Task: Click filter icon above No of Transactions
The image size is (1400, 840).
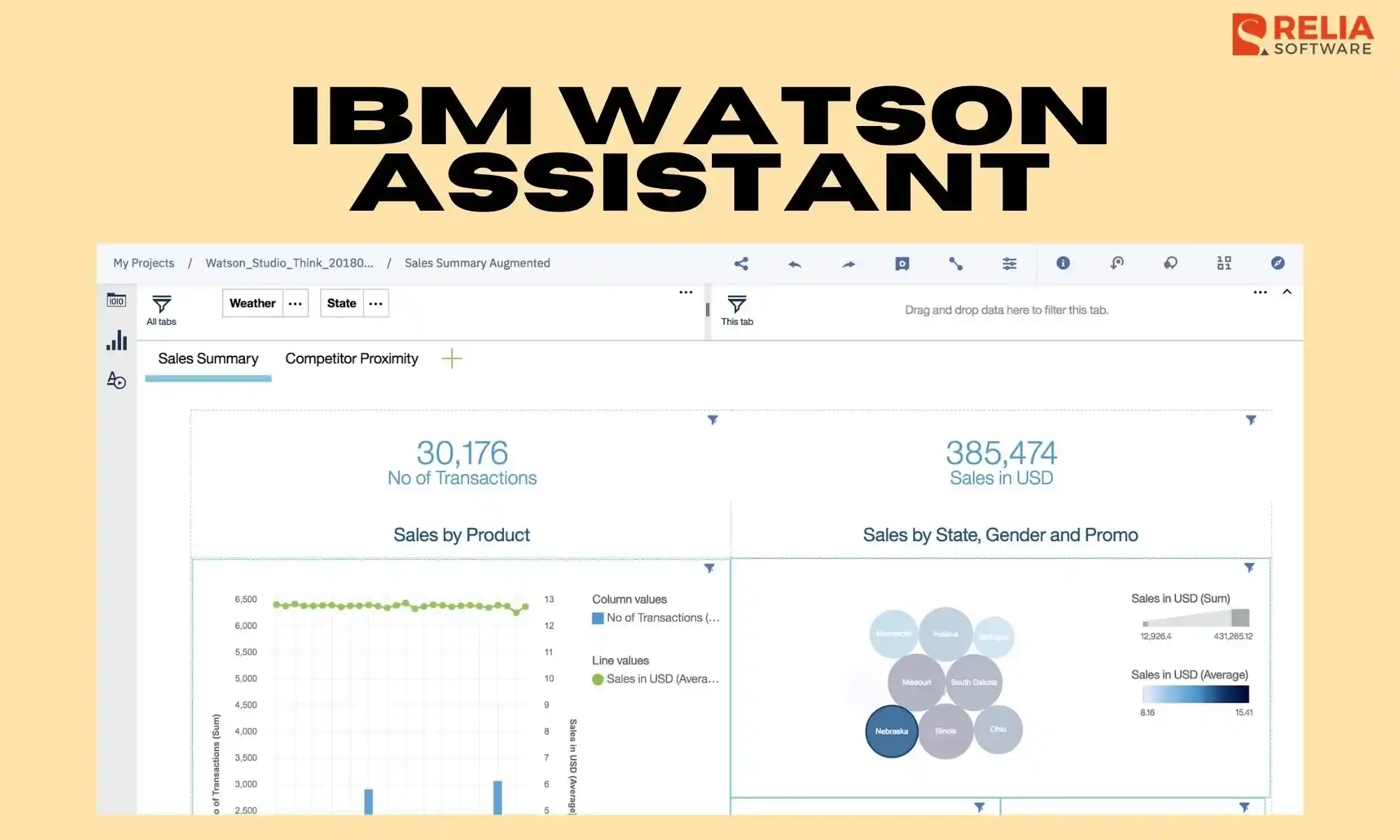Action: pyautogui.click(x=713, y=420)
